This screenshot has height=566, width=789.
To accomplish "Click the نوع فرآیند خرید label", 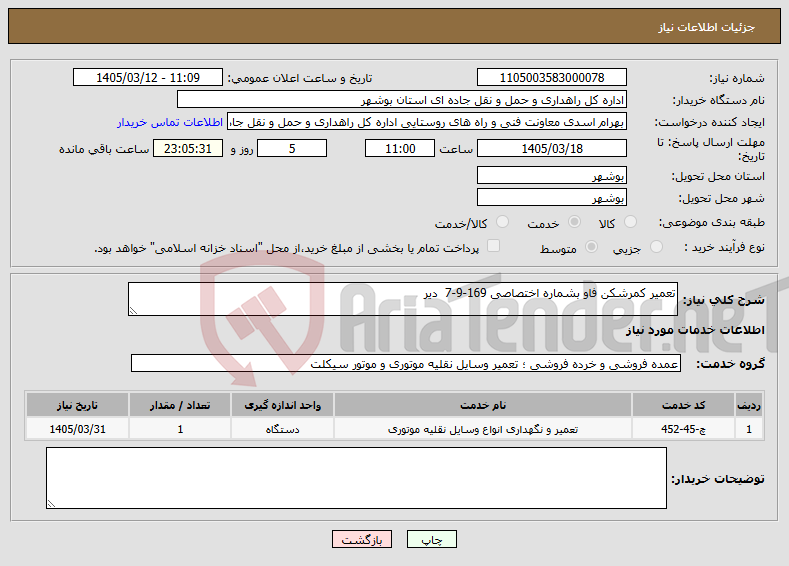I will pyautogui.click(x=725, y=247).
